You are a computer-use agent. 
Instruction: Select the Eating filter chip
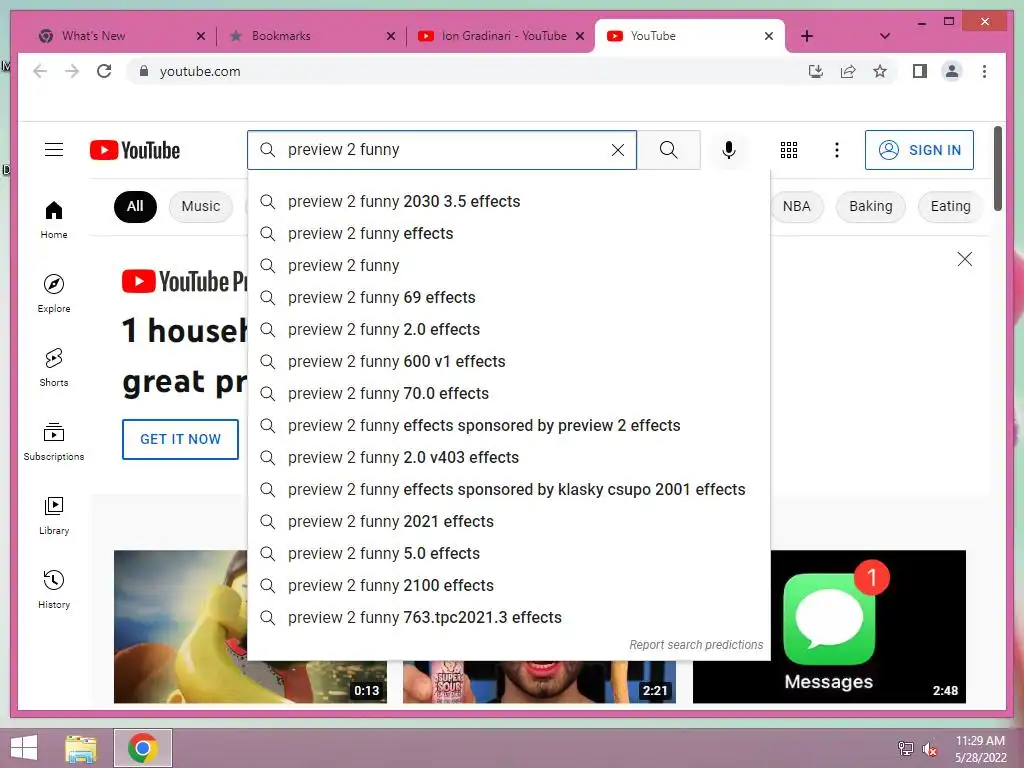pyautogui.click(x=950, y=206)
